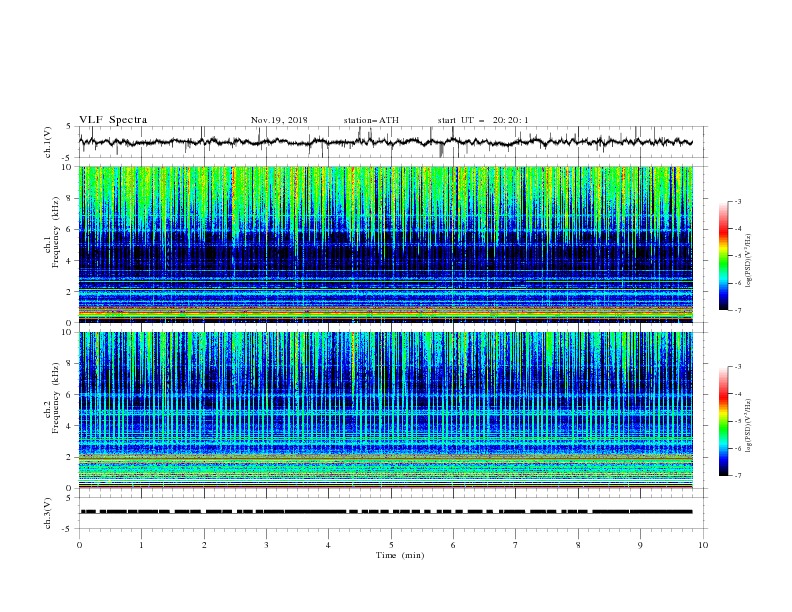The image size is (792, 612).
Task: Click the ch.3 black marker strip
Action: 386,512
